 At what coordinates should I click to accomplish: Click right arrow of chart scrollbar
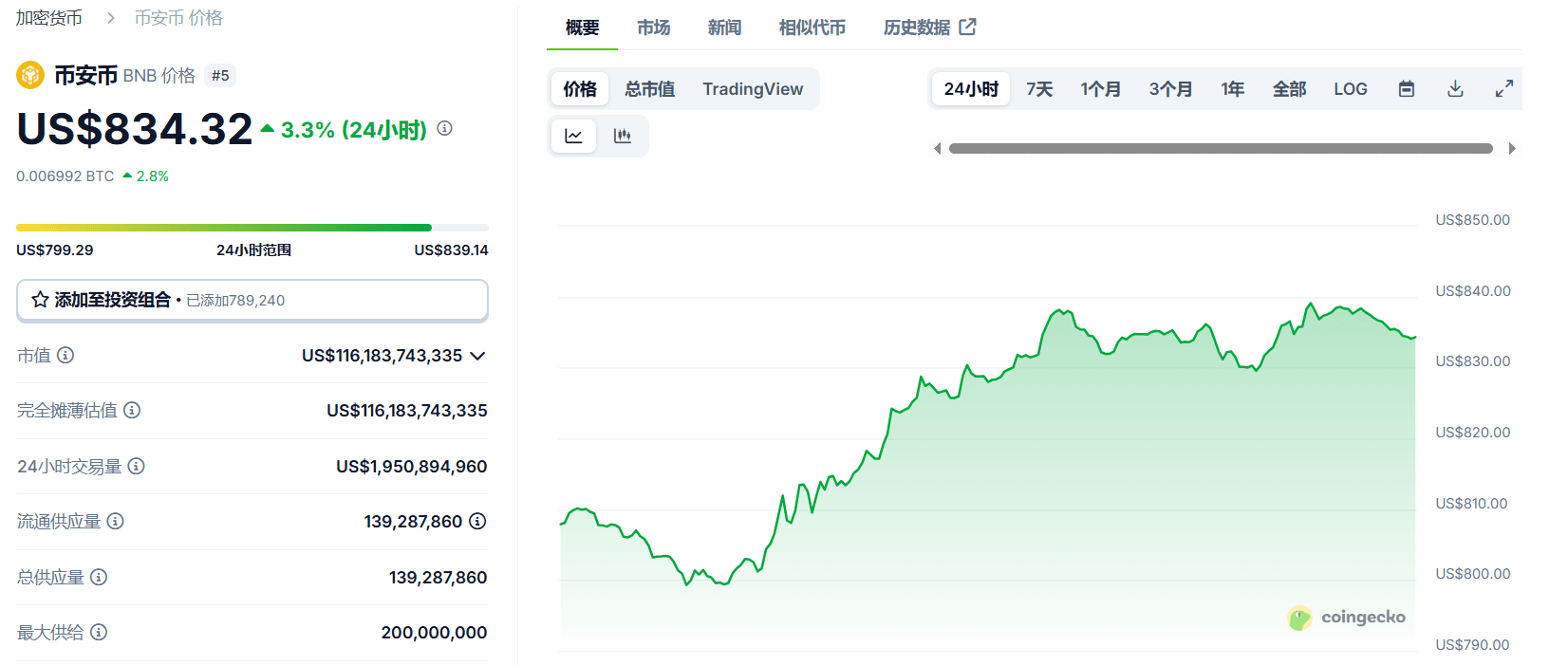click(1512, 149)
